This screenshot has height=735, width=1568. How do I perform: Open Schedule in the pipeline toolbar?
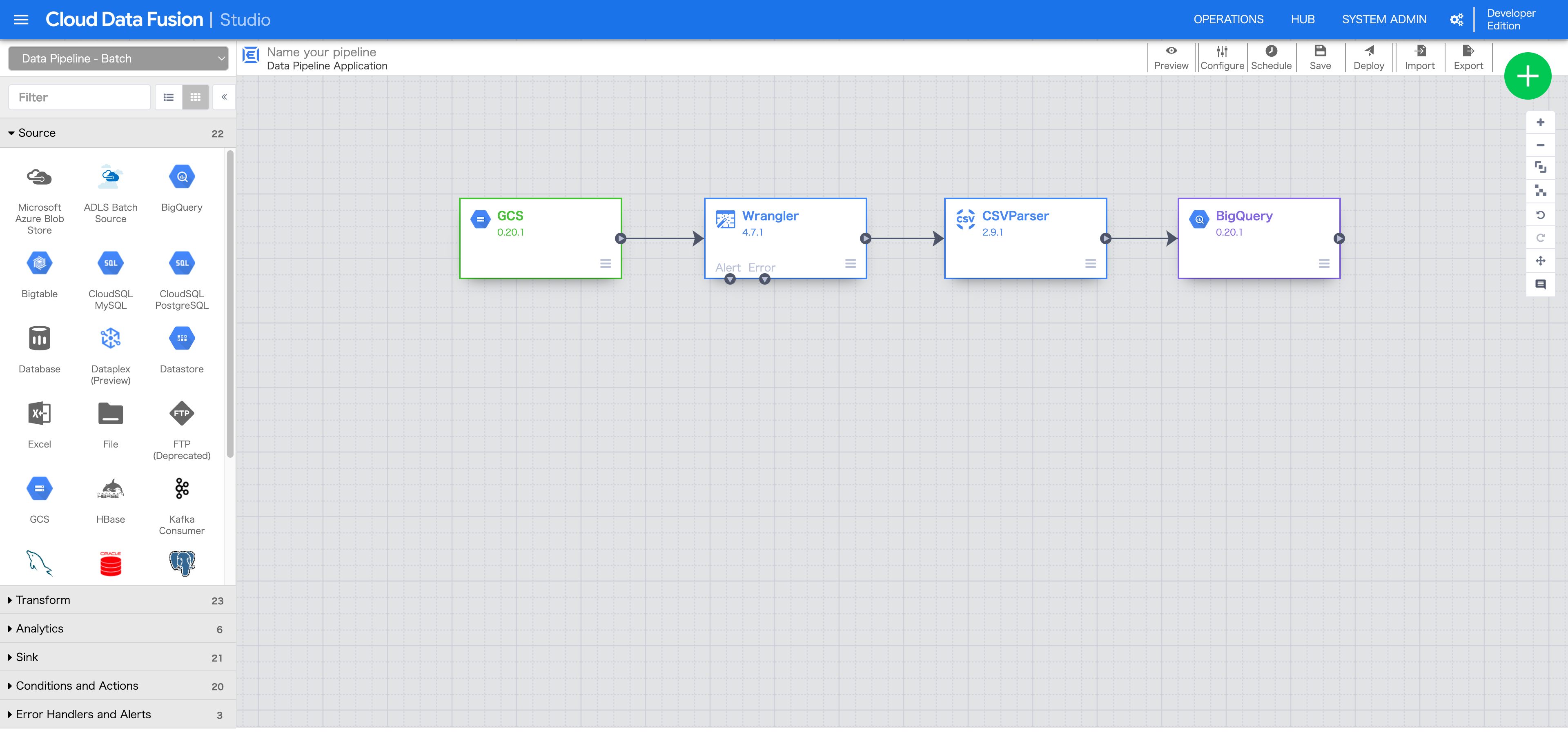[1271, 58]
